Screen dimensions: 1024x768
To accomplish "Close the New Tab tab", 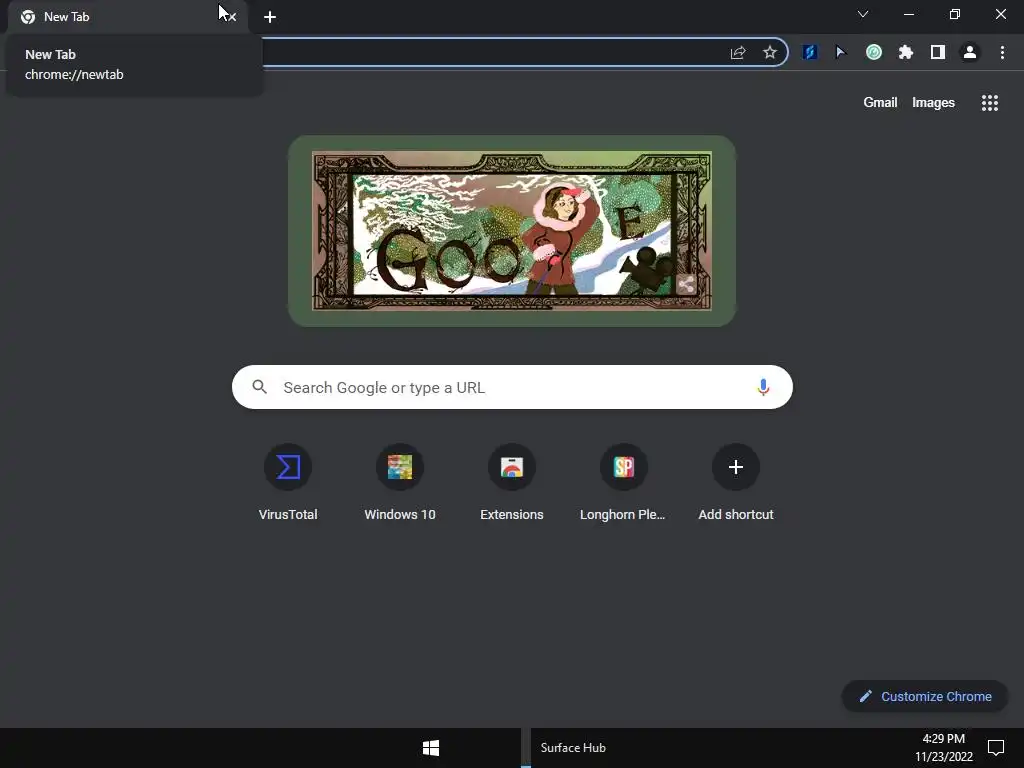I will click(231, 17).
